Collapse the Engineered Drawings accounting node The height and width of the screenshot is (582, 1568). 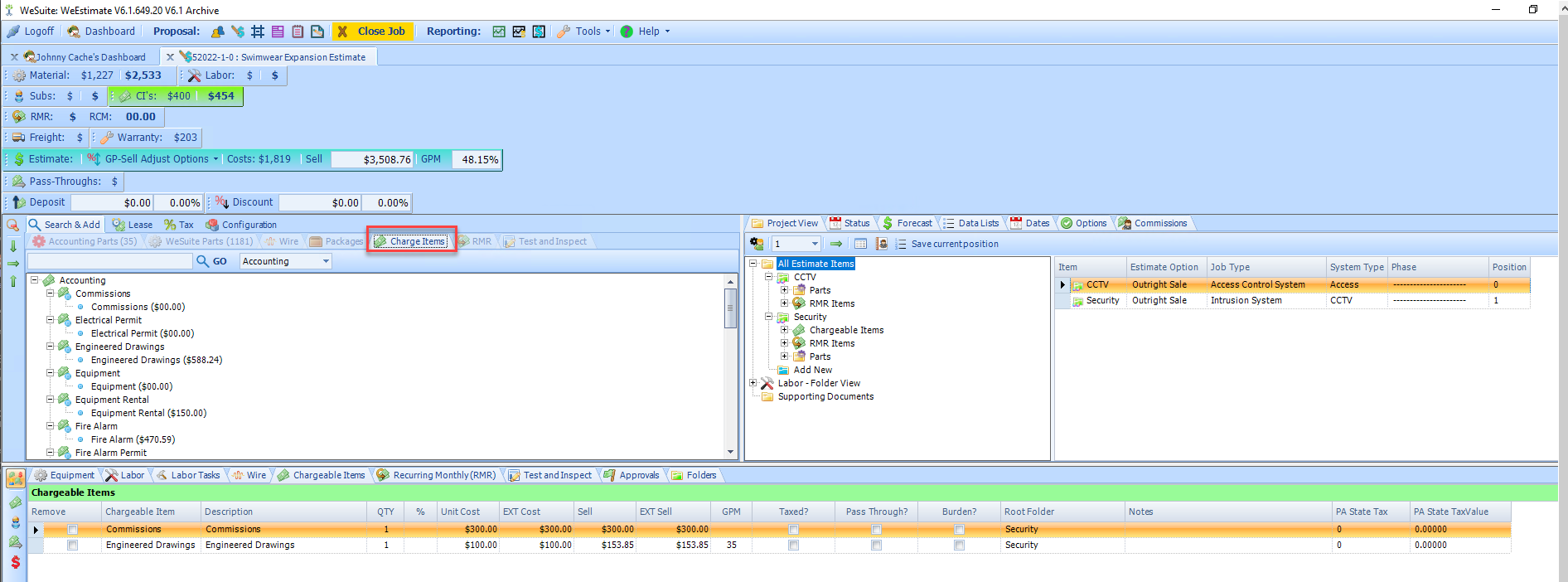(50, 347)
